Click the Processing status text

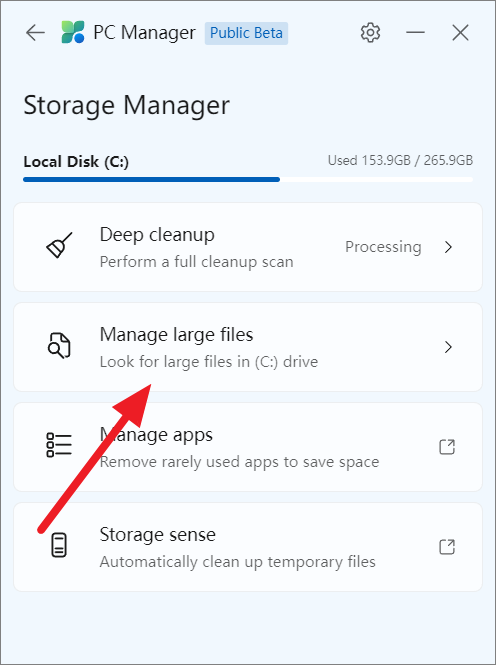coord(383,247)
